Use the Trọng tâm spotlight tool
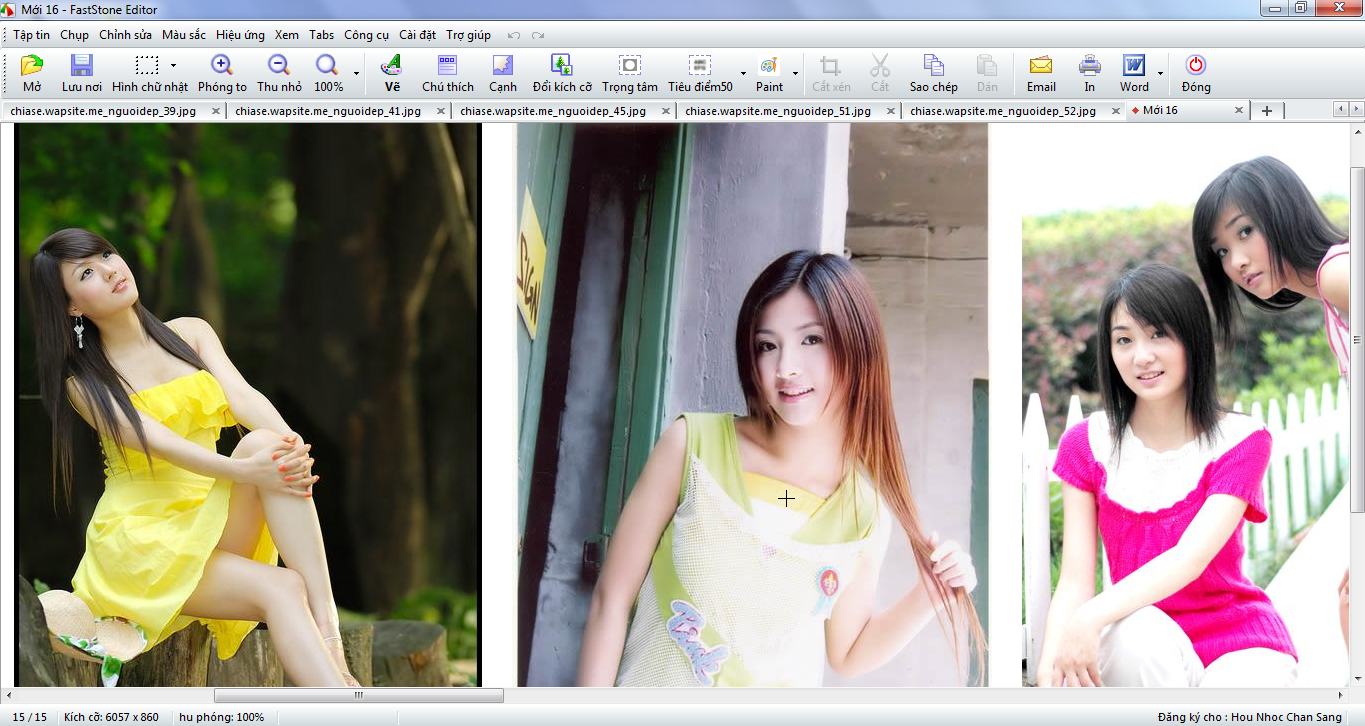 tap(630, 75)
